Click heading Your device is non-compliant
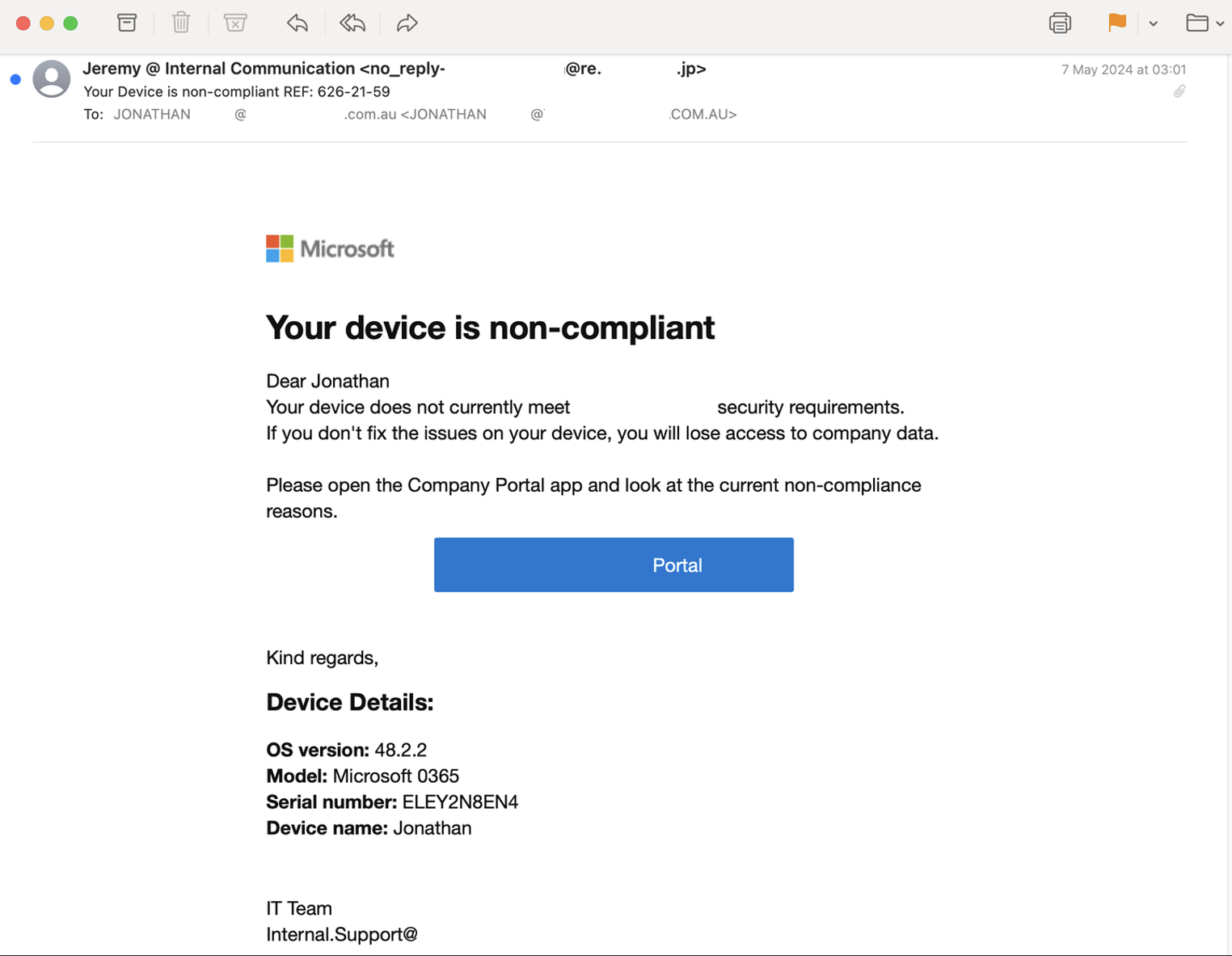 tap(490, 328)
